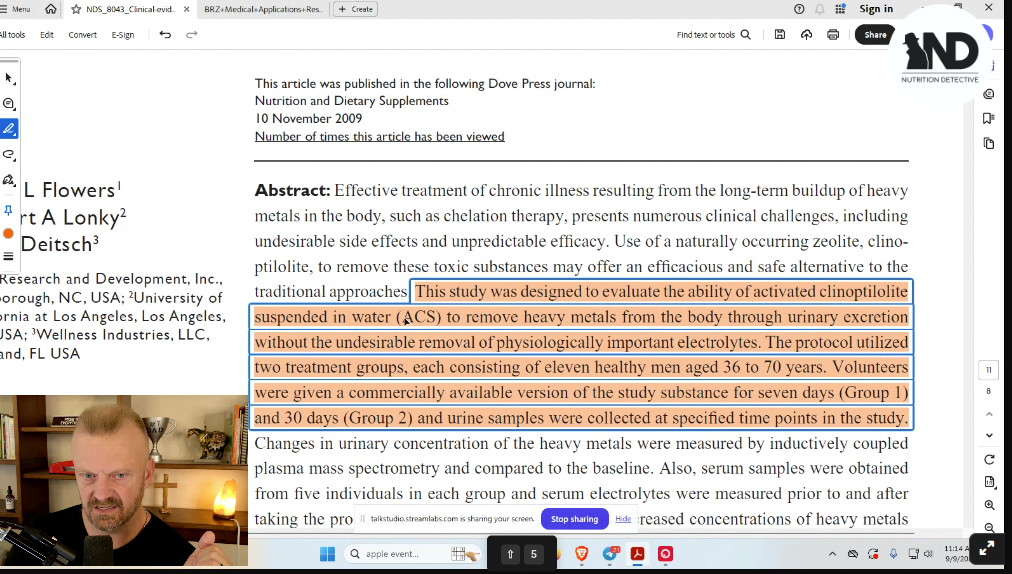The image size is (1012, 574).
Task: Open the Menu hamburger button
Action: pyautogui.click(x=15, y=9)
